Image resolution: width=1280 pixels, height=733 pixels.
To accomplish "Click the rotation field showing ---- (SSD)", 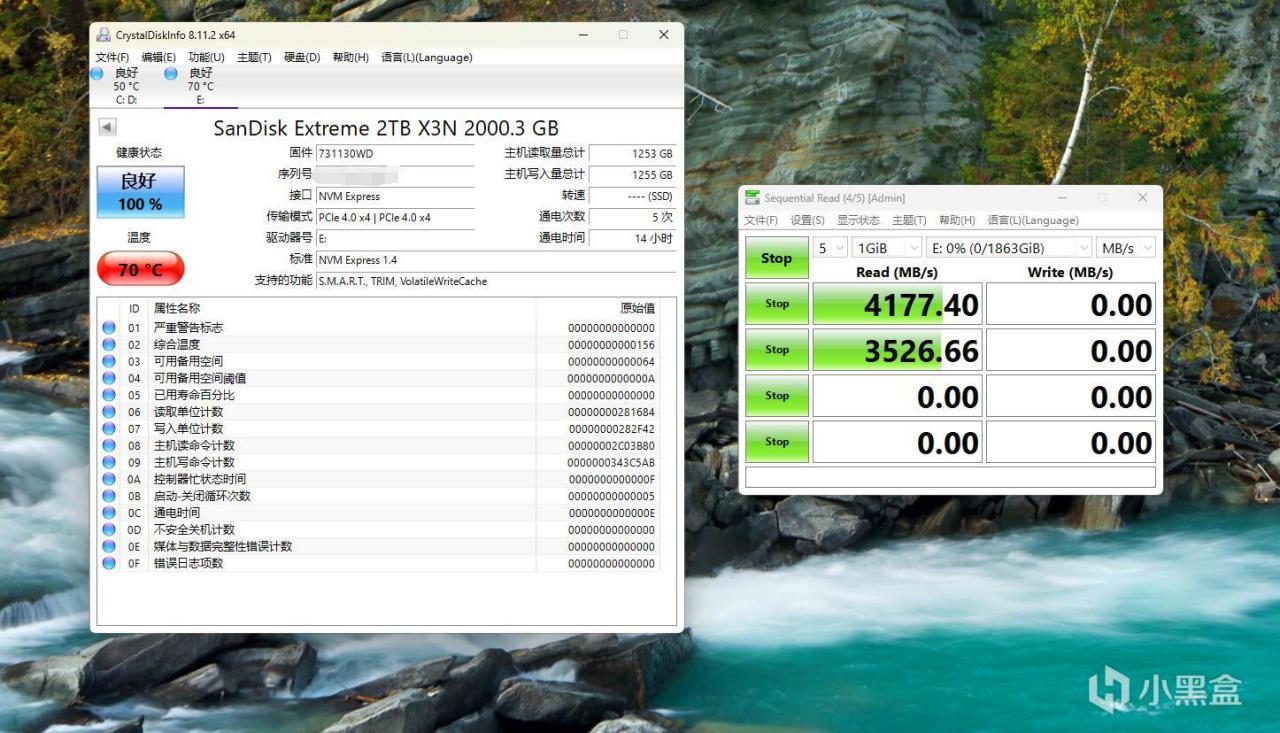I will (632, 196).
